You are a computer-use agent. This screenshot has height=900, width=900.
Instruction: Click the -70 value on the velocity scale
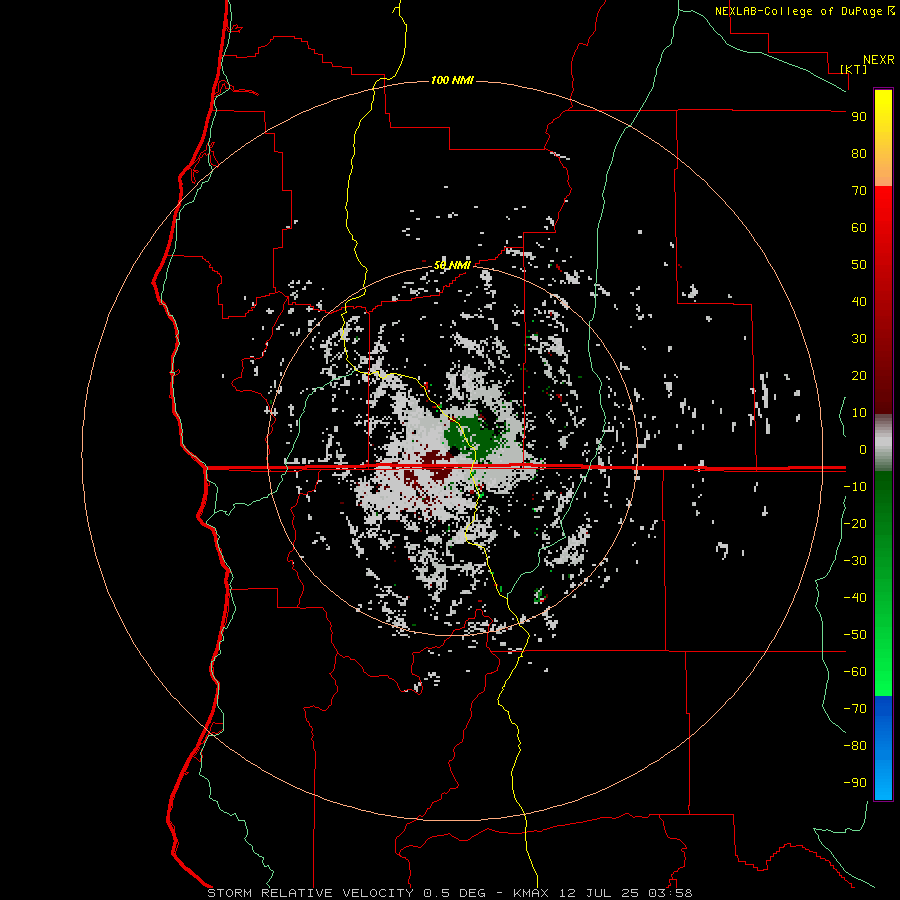(x=855, y=709)
